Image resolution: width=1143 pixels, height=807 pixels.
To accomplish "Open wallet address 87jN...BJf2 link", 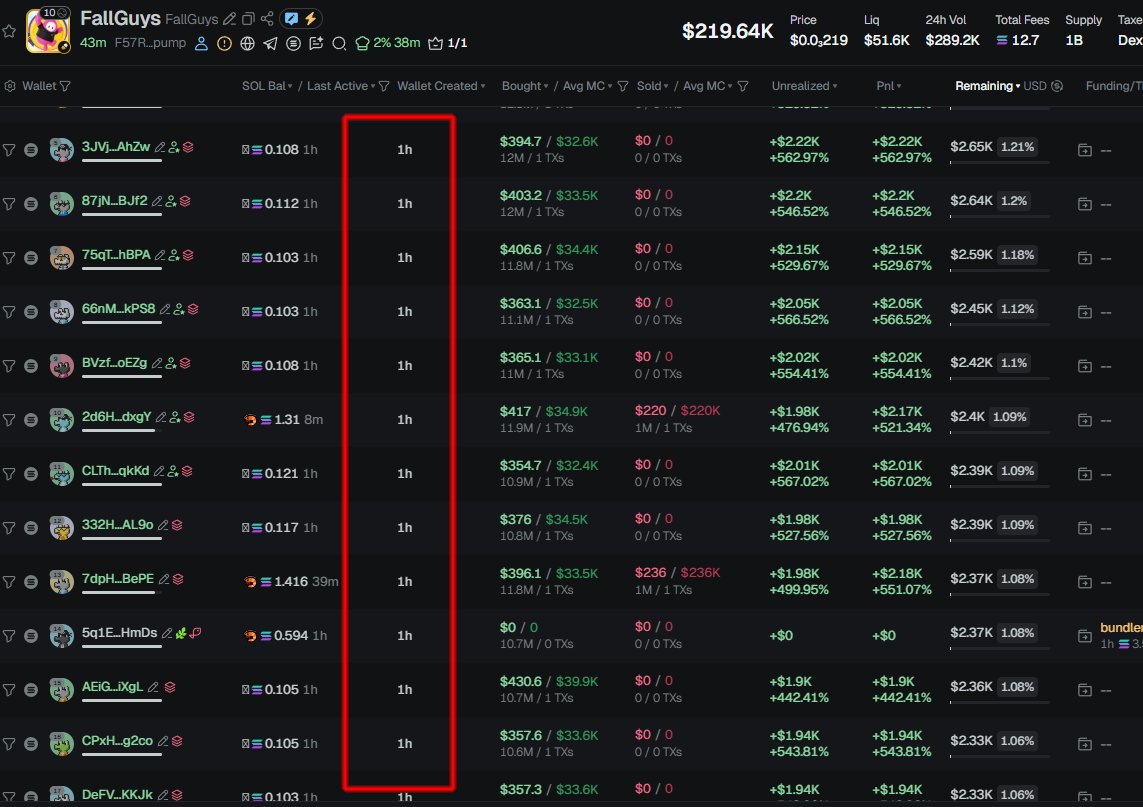I will [x=114, y=201].
